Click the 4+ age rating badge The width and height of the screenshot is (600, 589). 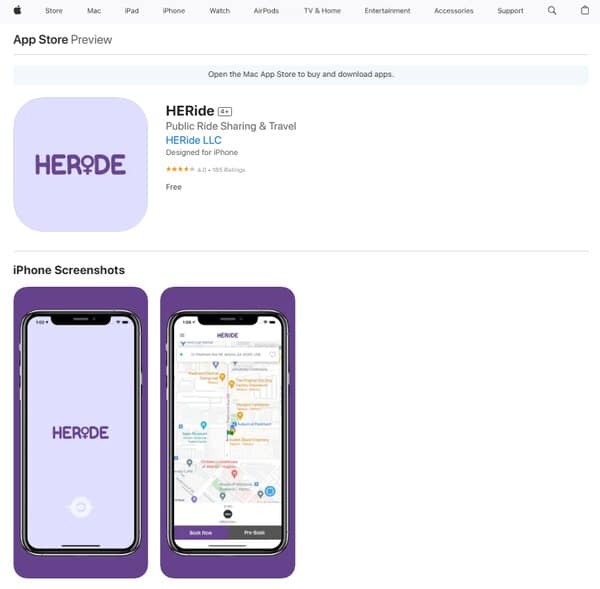click(225, 111)
